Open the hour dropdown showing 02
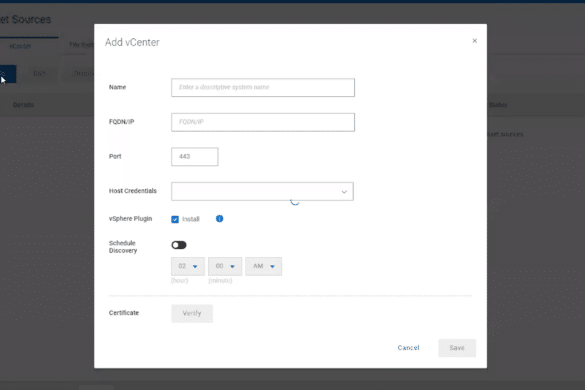Image resolution: width=585 pixels, height=390 pixels. point(188,266)
